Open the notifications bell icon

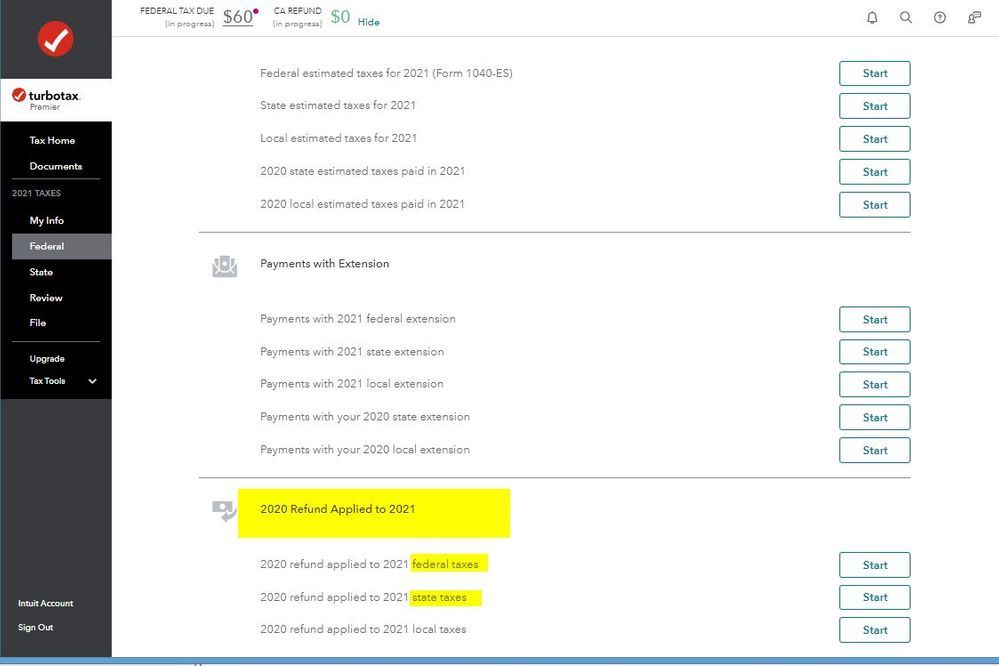pos(872,17)
